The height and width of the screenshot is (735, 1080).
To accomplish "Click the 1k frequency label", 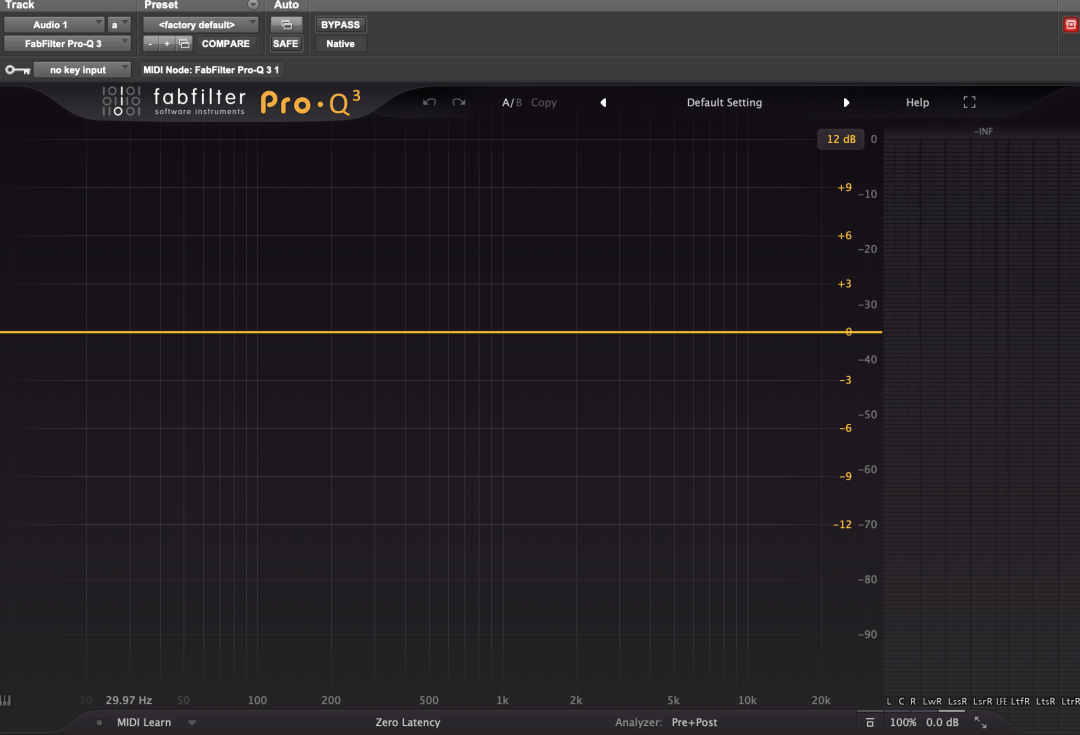I will coord(502,700).
